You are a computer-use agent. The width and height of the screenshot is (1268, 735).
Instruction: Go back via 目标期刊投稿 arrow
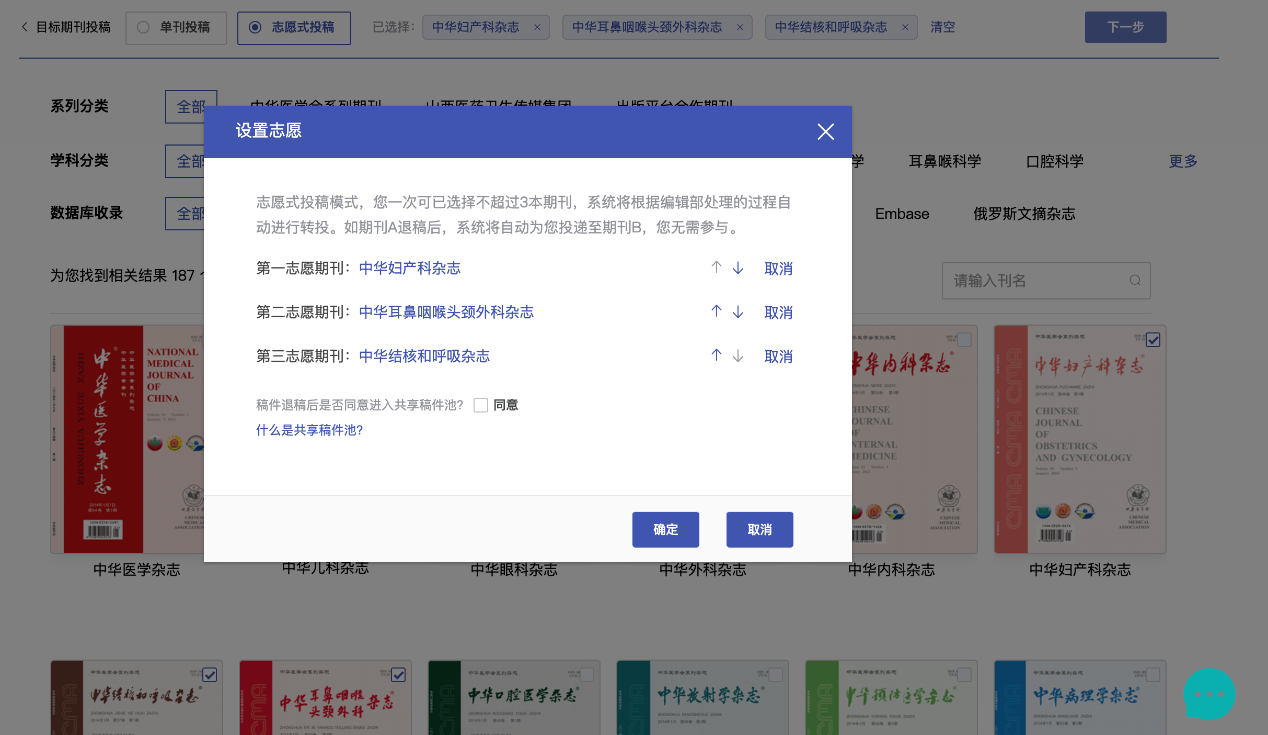pos(25,27)
